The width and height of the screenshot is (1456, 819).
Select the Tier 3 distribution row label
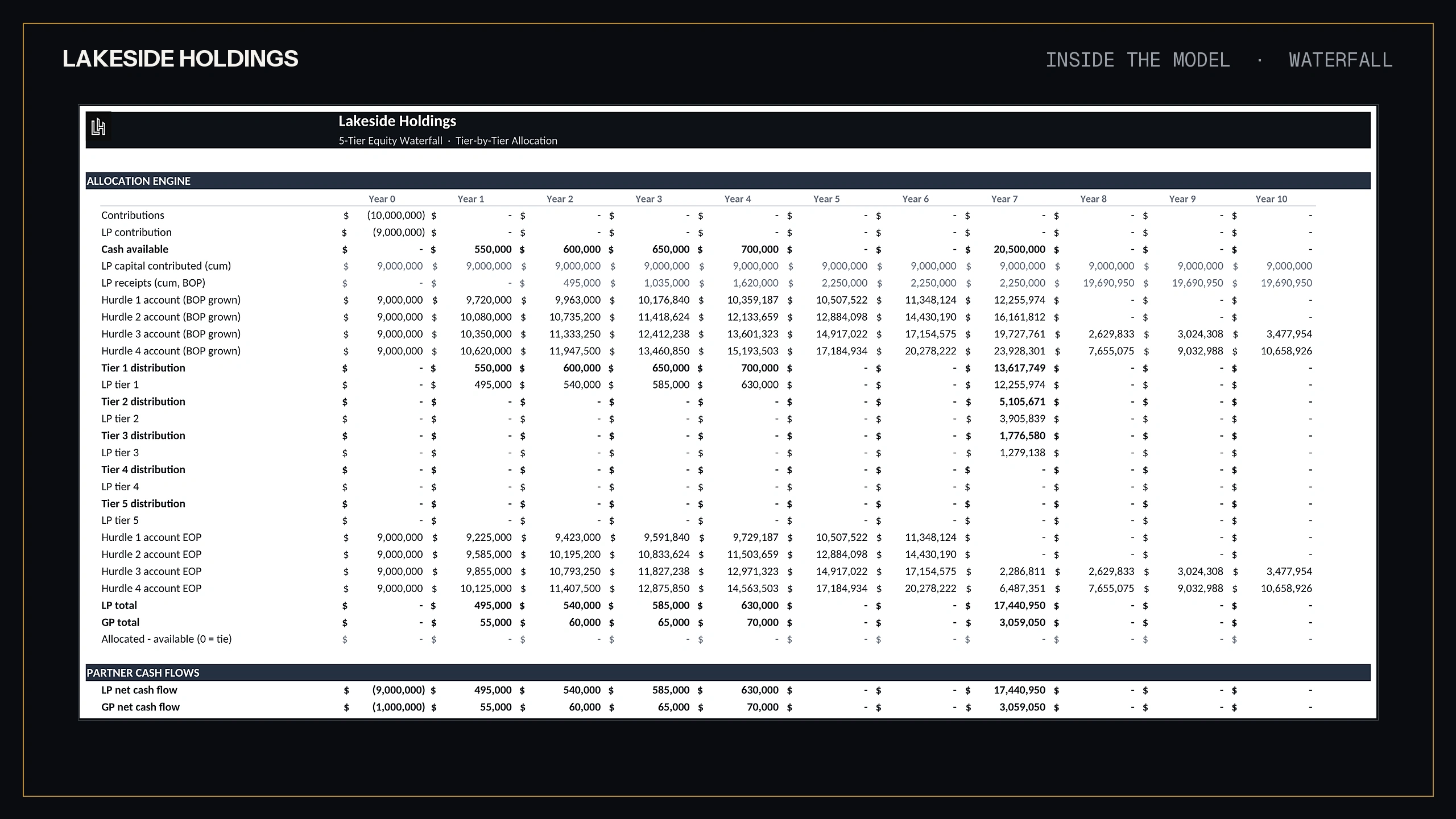click(143, 436)
